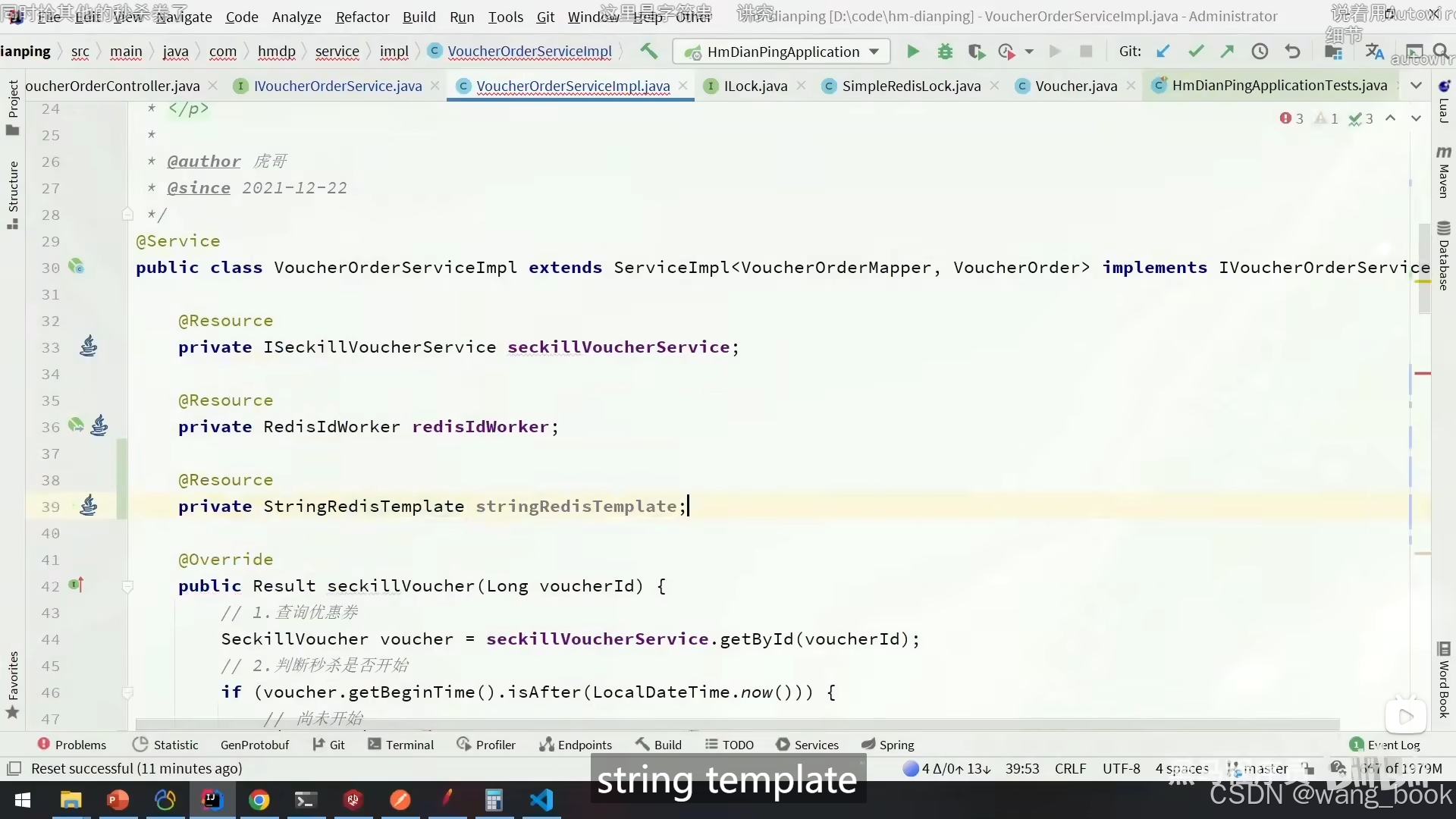Open the Refactor menu
This screenshot has width=1456, height=819.
pos(362,17)
